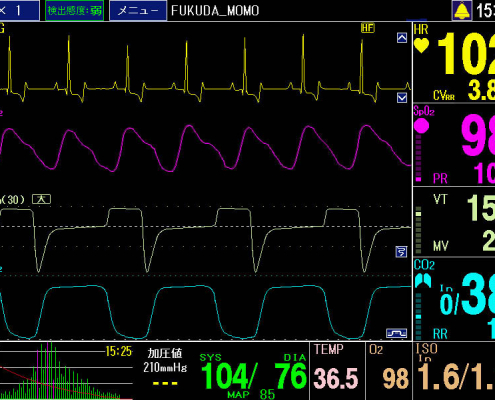Select the RR respiration rate label
The height and width of the screenshot is (400, 495).
pos(440,334)
